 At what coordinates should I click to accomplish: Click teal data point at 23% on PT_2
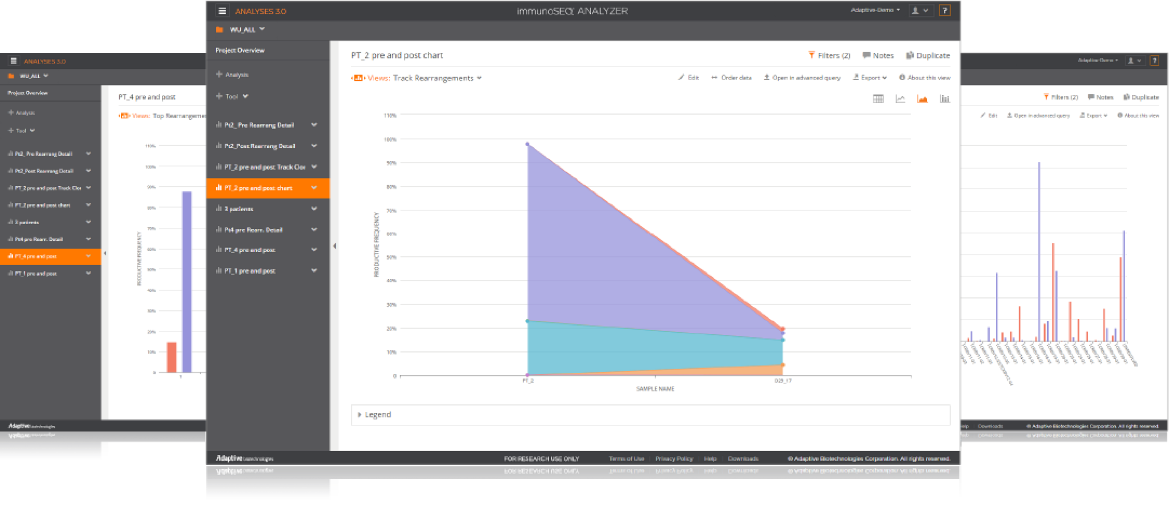527,321
